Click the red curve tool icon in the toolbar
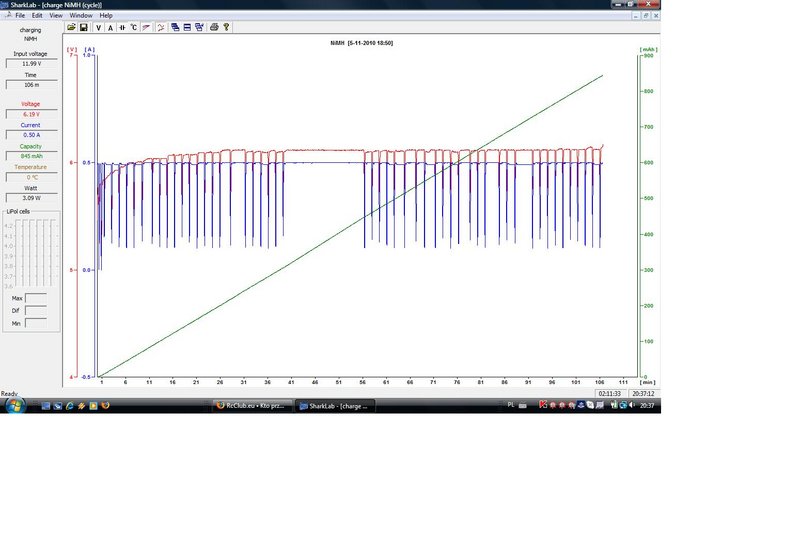This screenshot has width=800, height=536. point(146,28)
